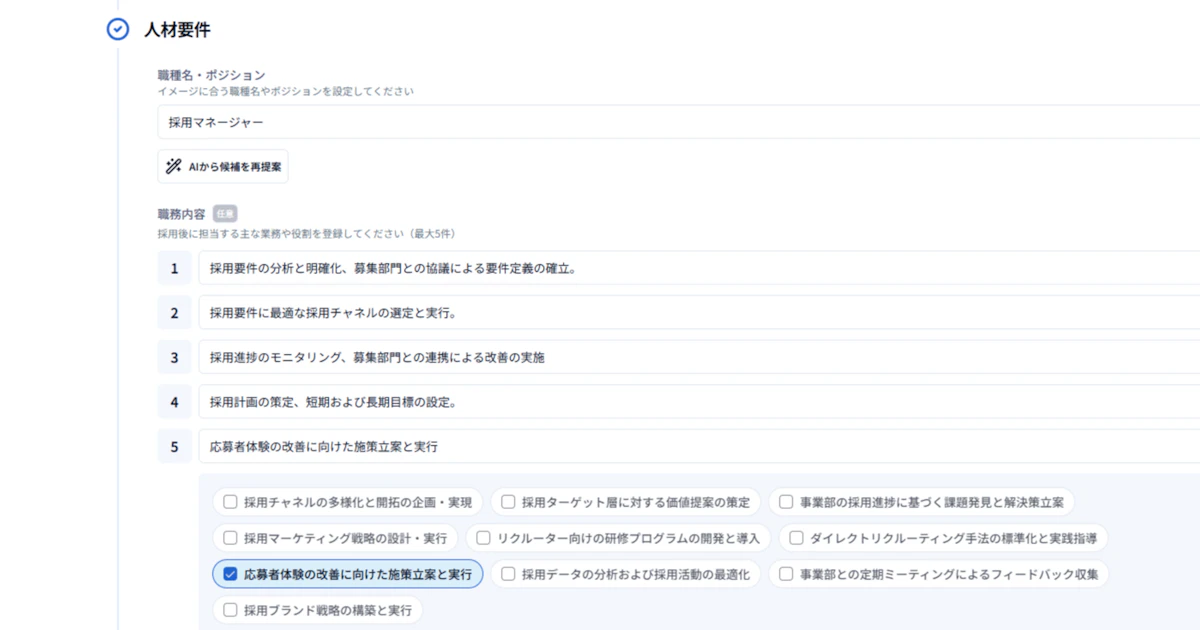1200x630 pixels.
Task: Click the blue checkmark circle icon beside 人材要件
Action: click(x=118, y=29)
